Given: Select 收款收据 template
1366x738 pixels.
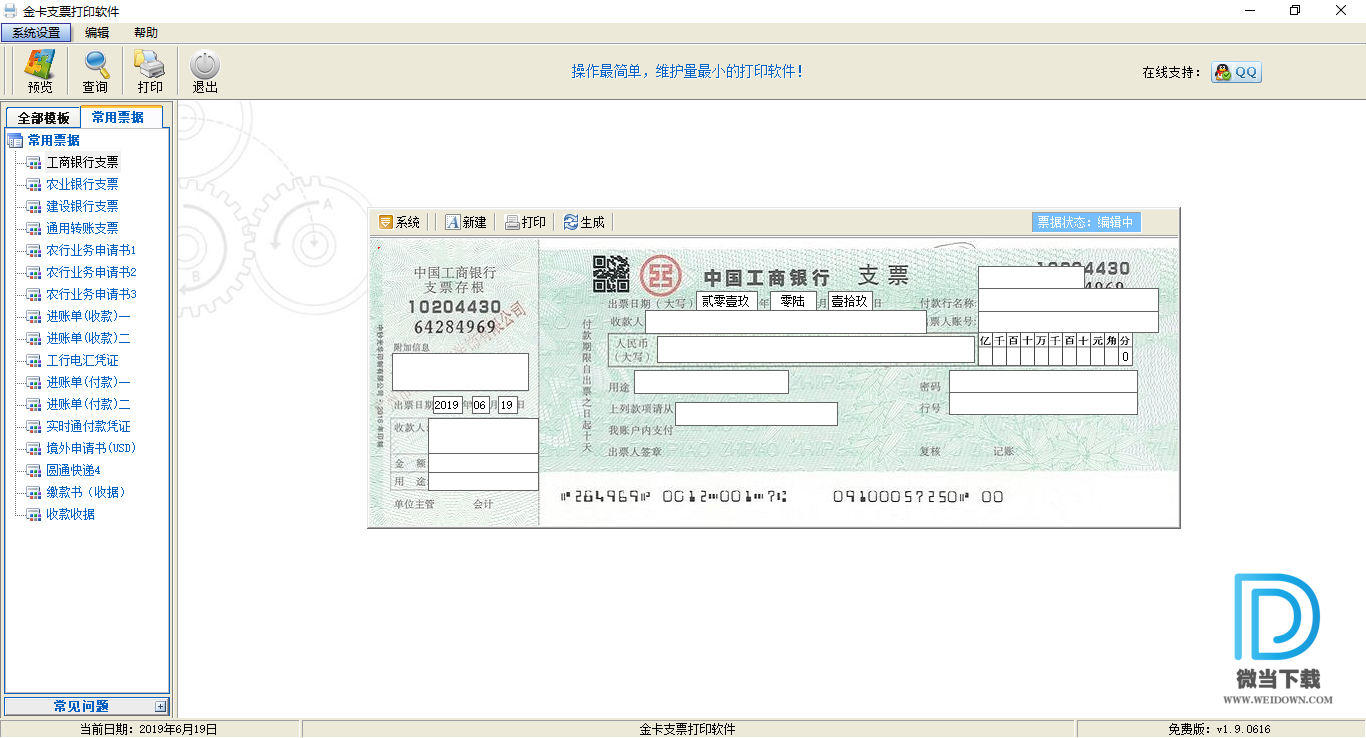Looking at the screenshot, I should (x=70, y=514).
